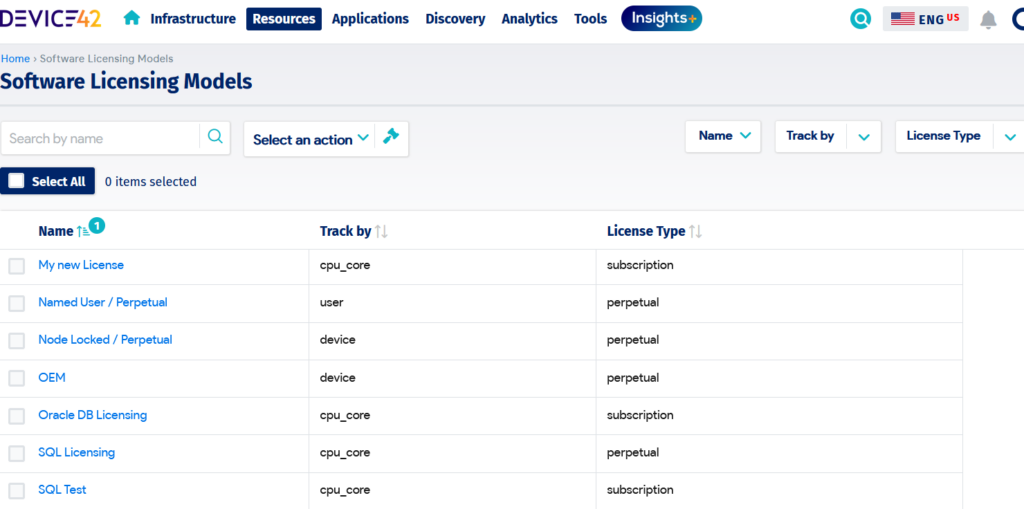Open the notifications bell
The image size is (1024, 509).
click(x=988, y=20)
